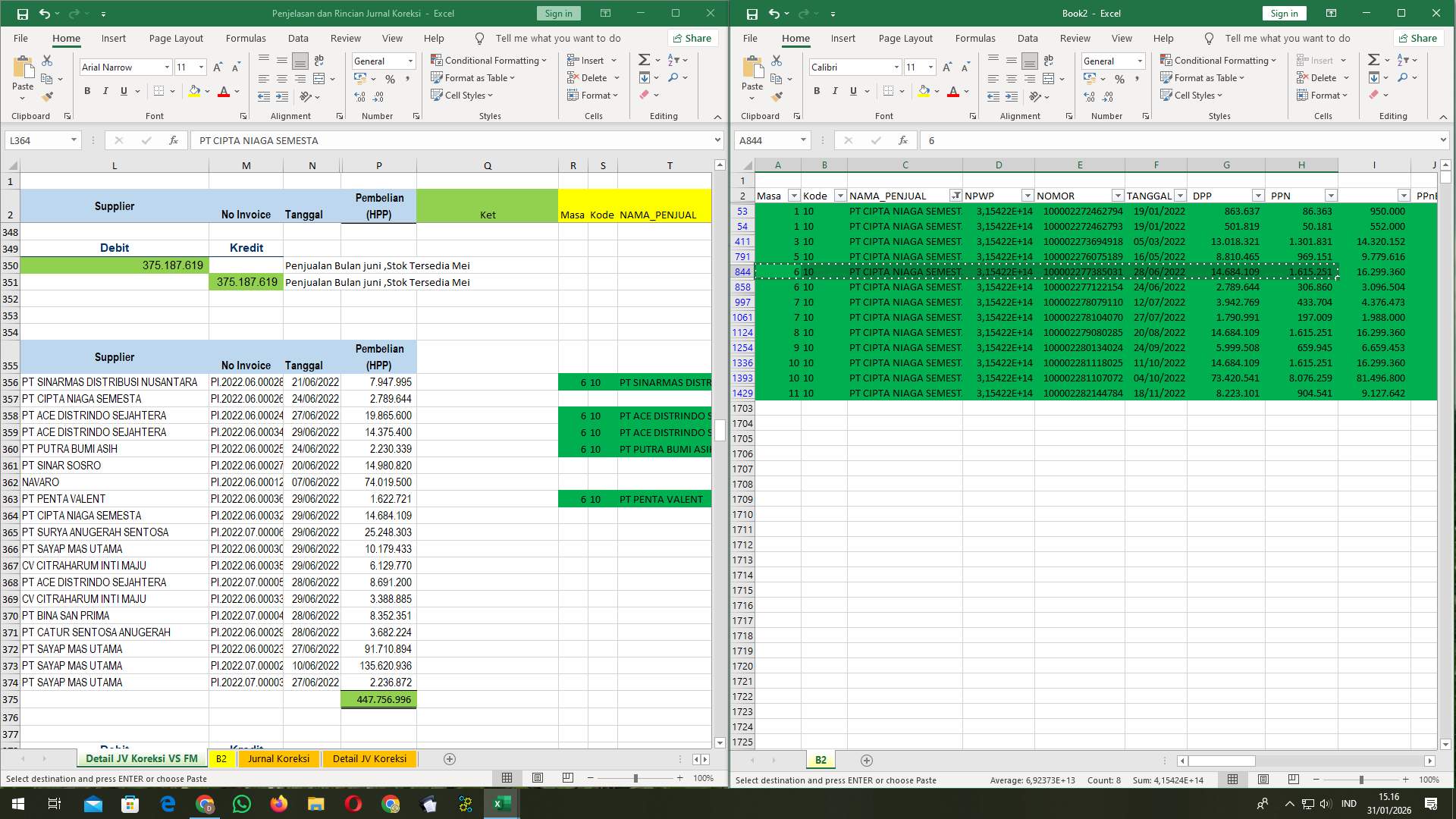Open the filter dropdown on Masa column
The height and width of the screenshot is (819, 1456).
pyautogui.click(x=794, y=195)
